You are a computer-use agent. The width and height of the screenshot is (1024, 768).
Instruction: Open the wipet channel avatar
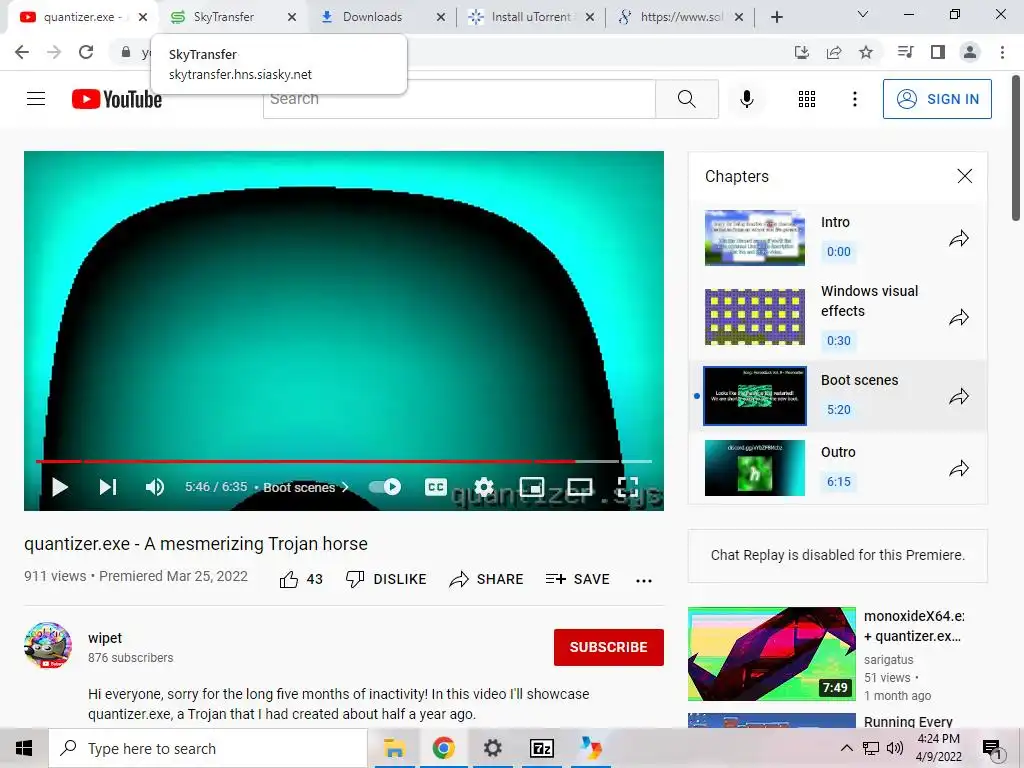[x=48, y=646]
